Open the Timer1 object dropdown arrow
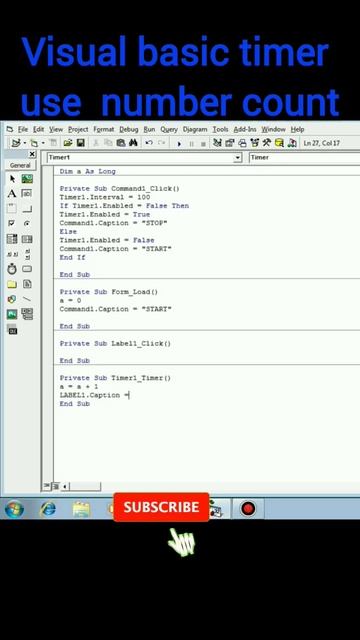Screen dimensions: 360x640 [238, 158]
